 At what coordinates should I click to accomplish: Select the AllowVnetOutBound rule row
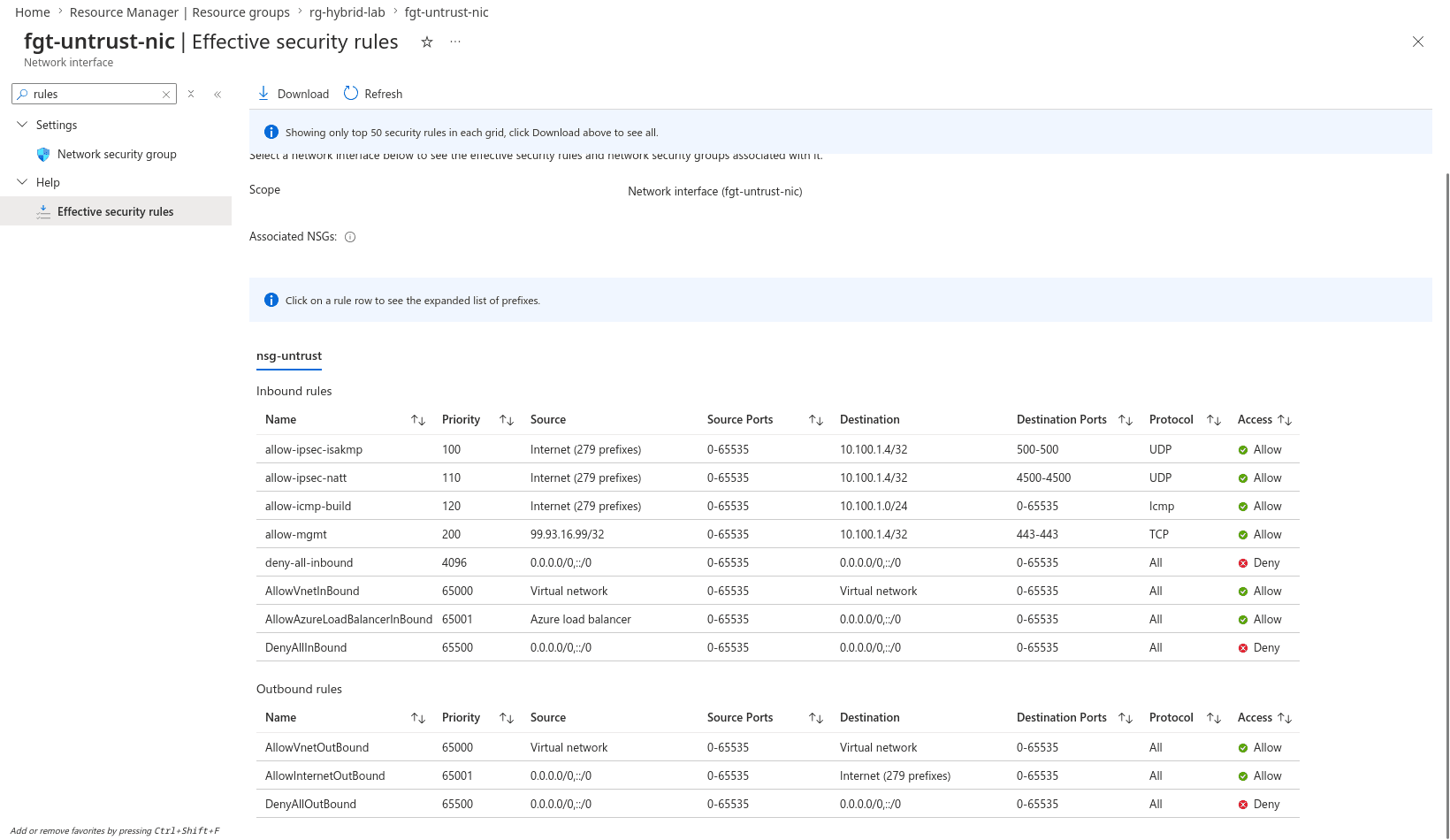(x=778, y=747)
